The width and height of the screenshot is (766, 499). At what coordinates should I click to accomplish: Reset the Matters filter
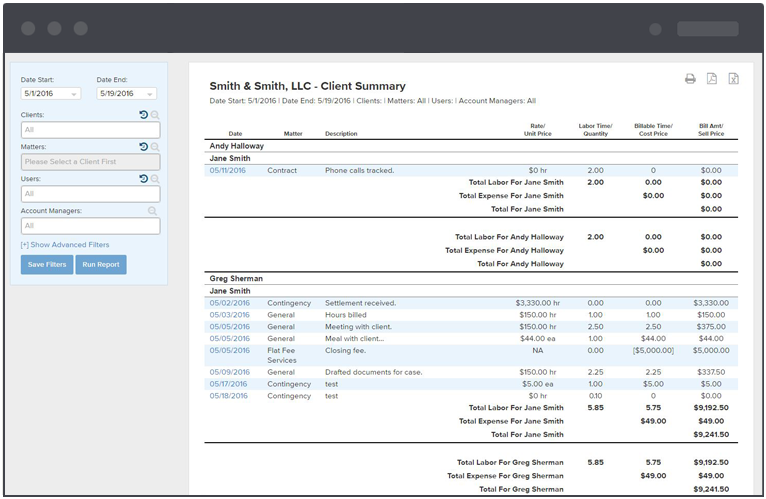(x=143, y=147)
